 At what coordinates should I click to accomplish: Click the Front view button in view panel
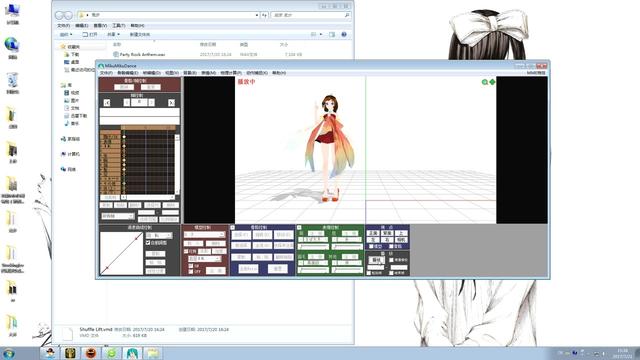pyautogui.click(x=373, y=233)
